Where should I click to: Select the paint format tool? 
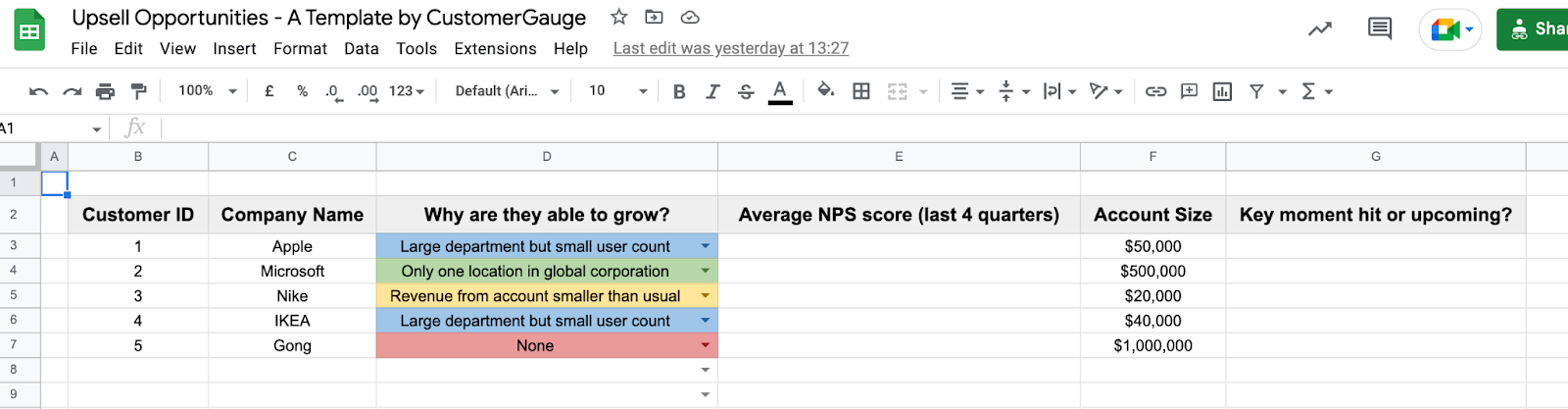pyautogui.click(x=138, y=91)
